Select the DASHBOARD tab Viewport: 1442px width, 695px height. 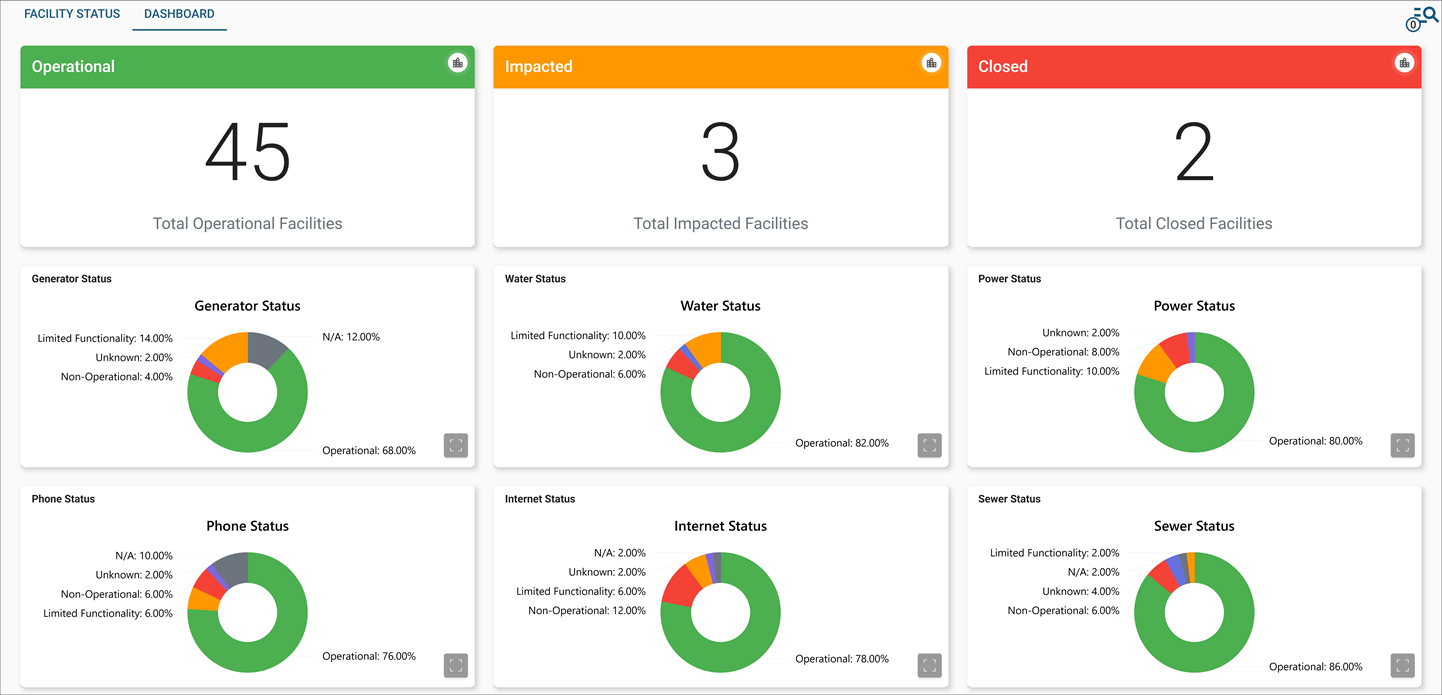coord(179,13)
